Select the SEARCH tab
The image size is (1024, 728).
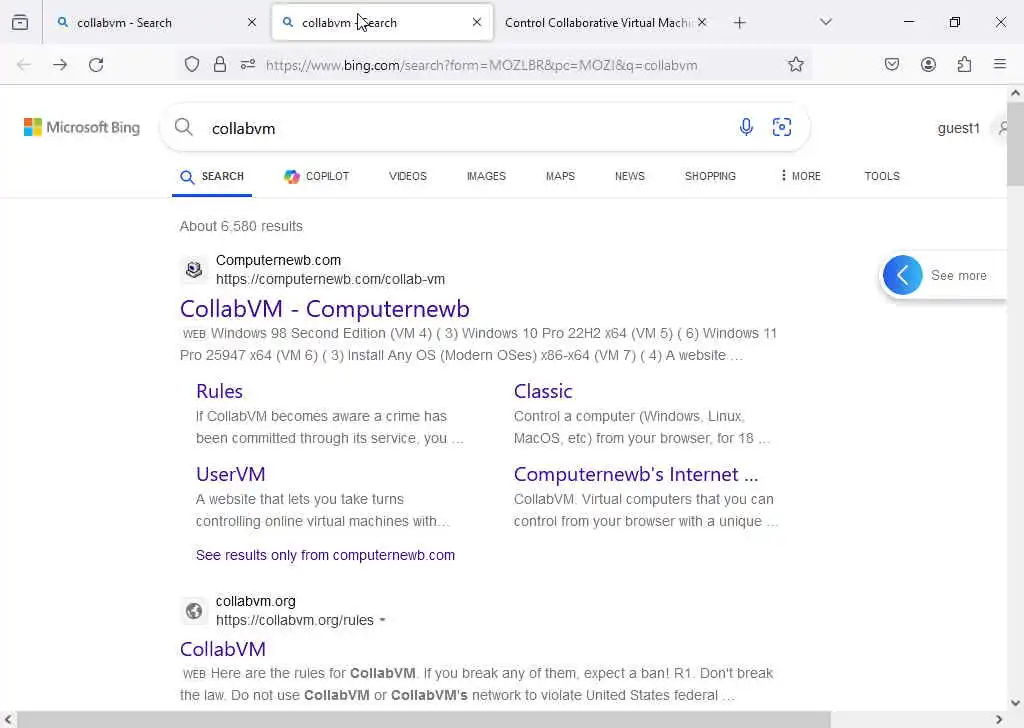point(212,176)
